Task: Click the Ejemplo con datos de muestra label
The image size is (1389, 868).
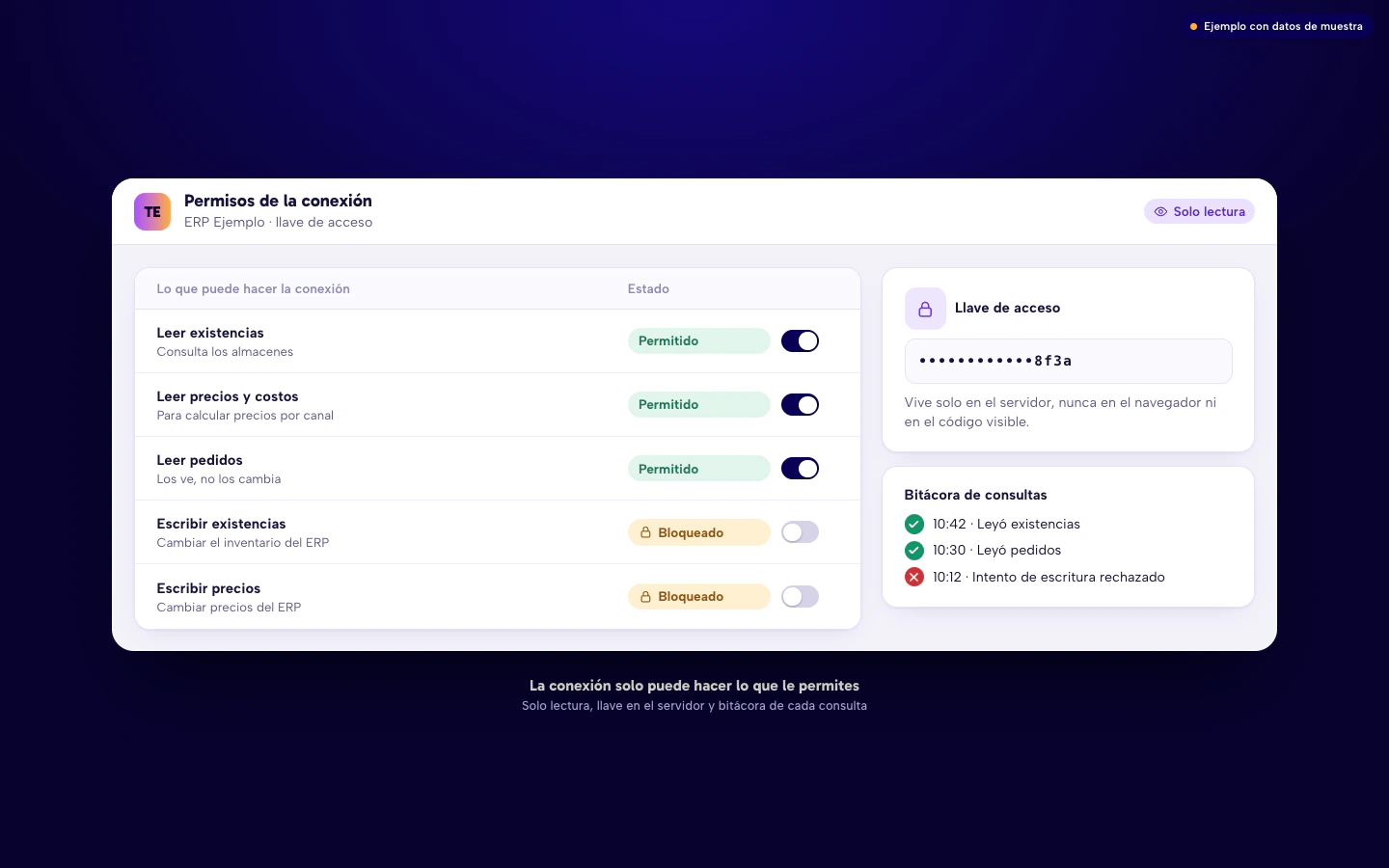Action: click(1283, 26)
